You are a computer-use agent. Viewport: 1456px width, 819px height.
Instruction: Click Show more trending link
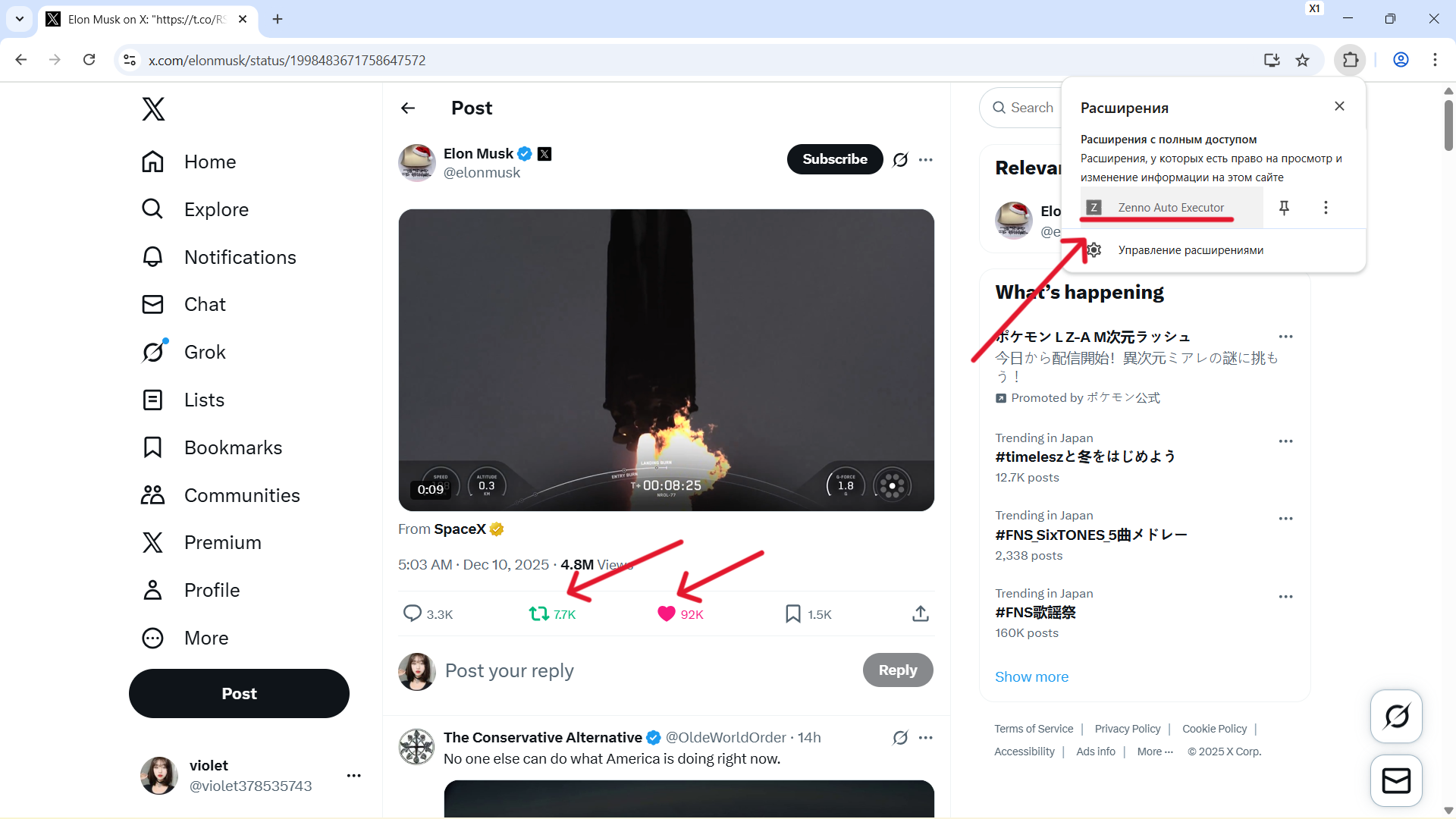[1031, 676]
